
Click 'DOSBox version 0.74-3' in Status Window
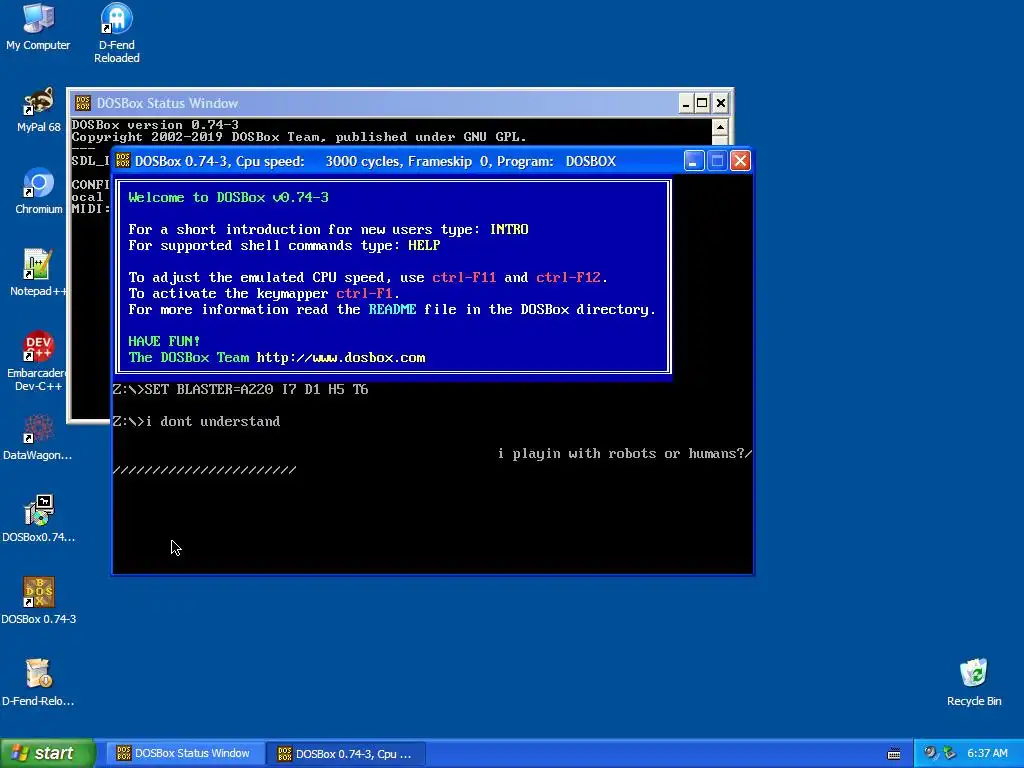click(155, 124)
